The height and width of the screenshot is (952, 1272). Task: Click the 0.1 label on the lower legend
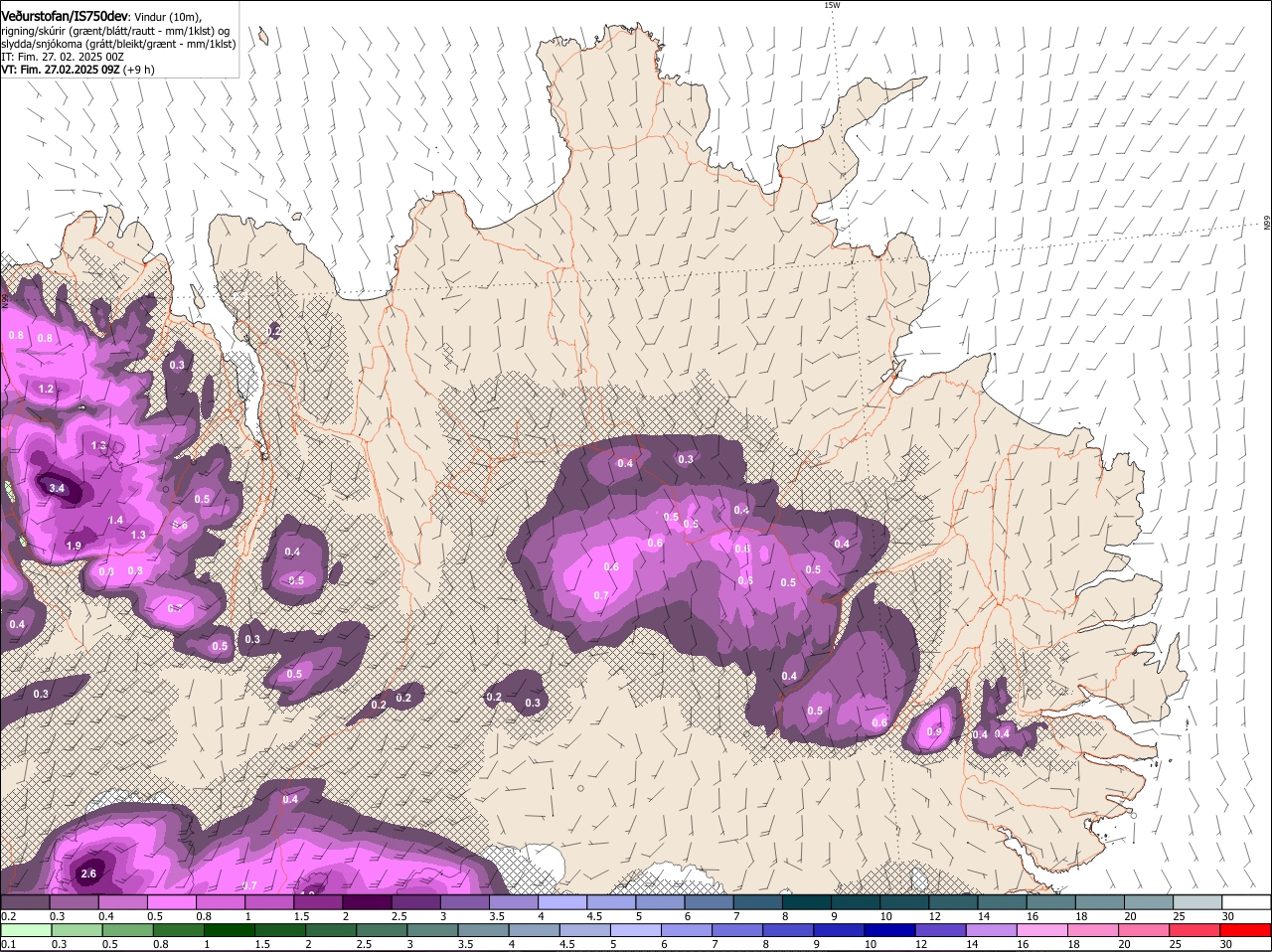click(x=8, y=944)
